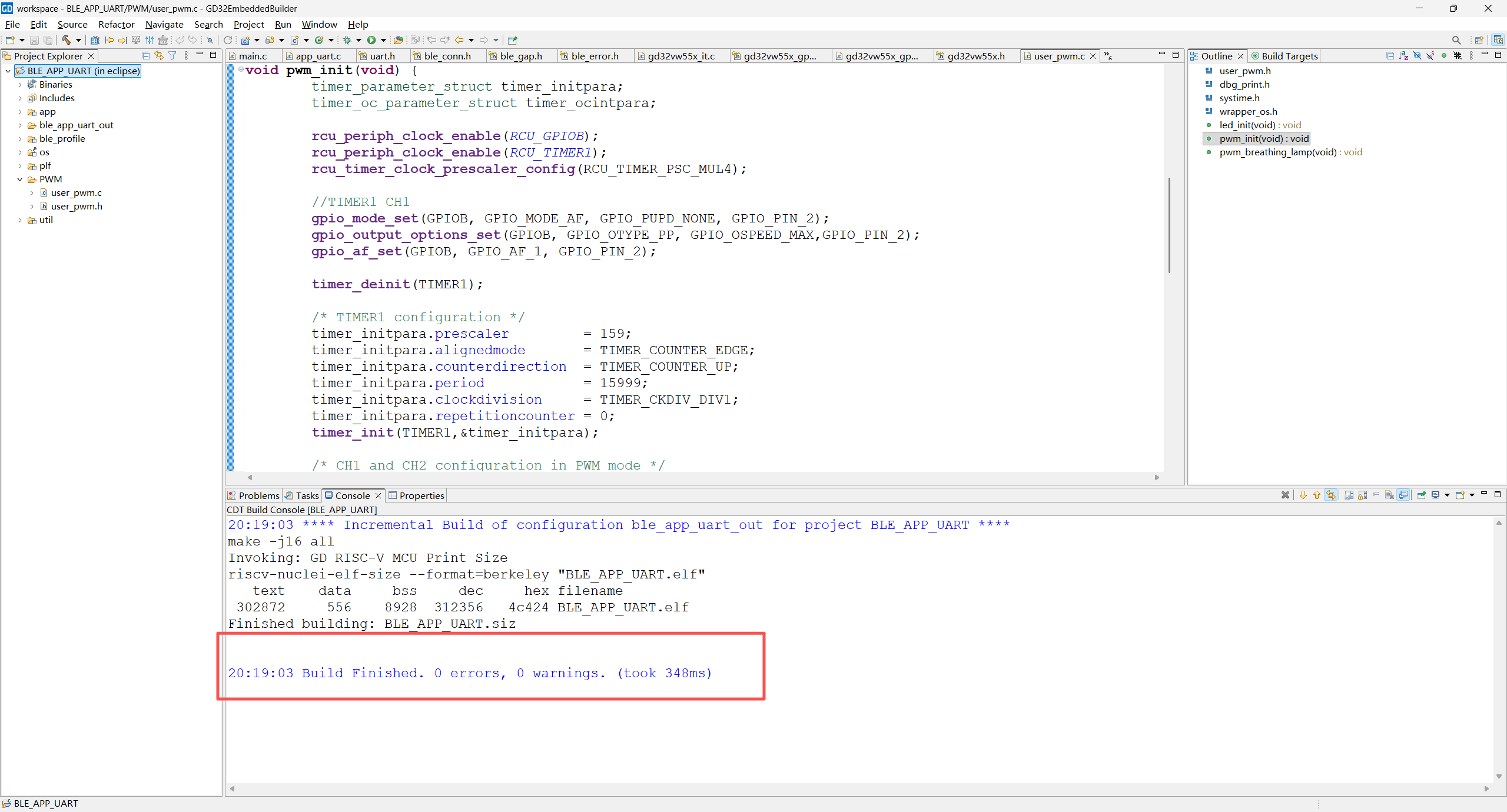Select pwm_breathing_lamp(void) in Outline
1507x812 pixels.
[x=1277, y=152]
